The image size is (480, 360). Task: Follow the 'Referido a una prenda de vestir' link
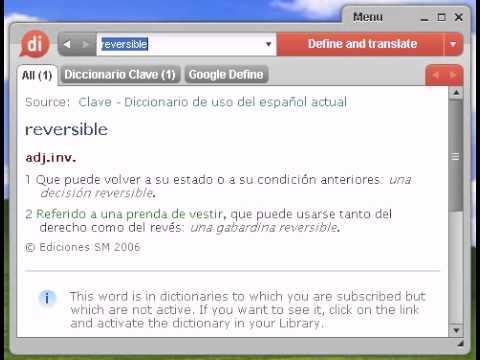coord(129,214)
